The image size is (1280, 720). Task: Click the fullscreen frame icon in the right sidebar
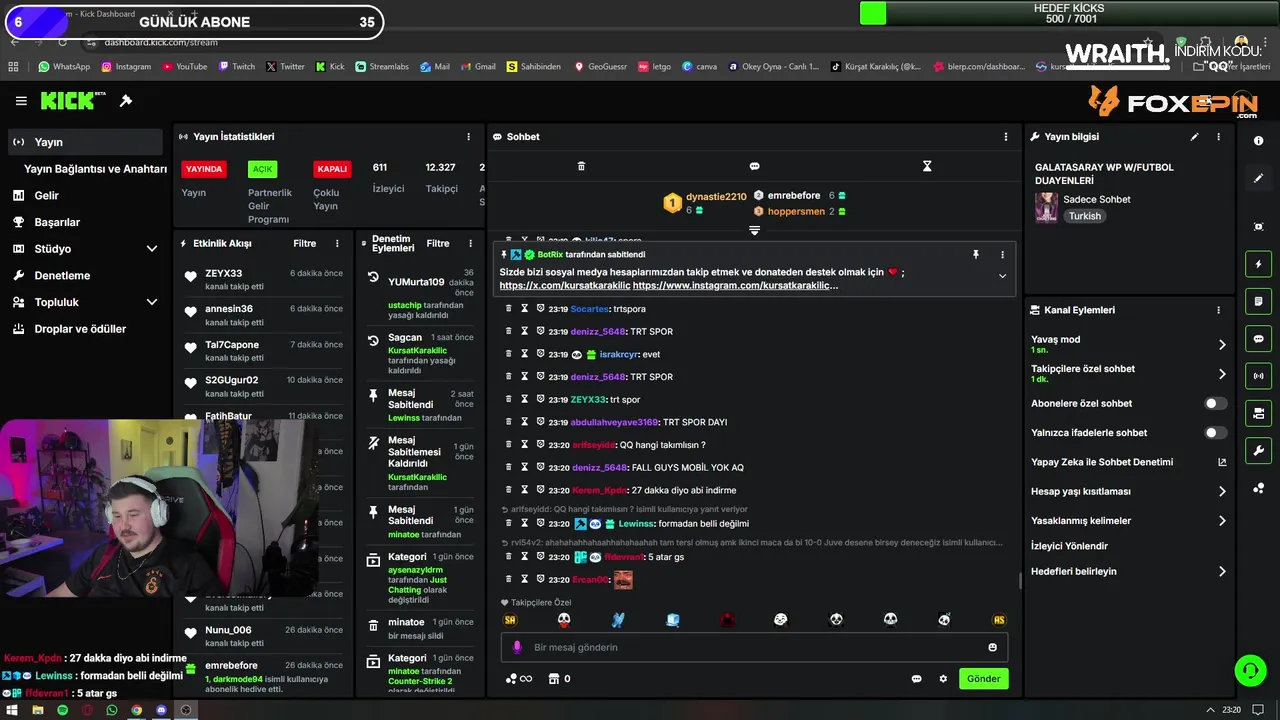click(x=1258, y=227)
